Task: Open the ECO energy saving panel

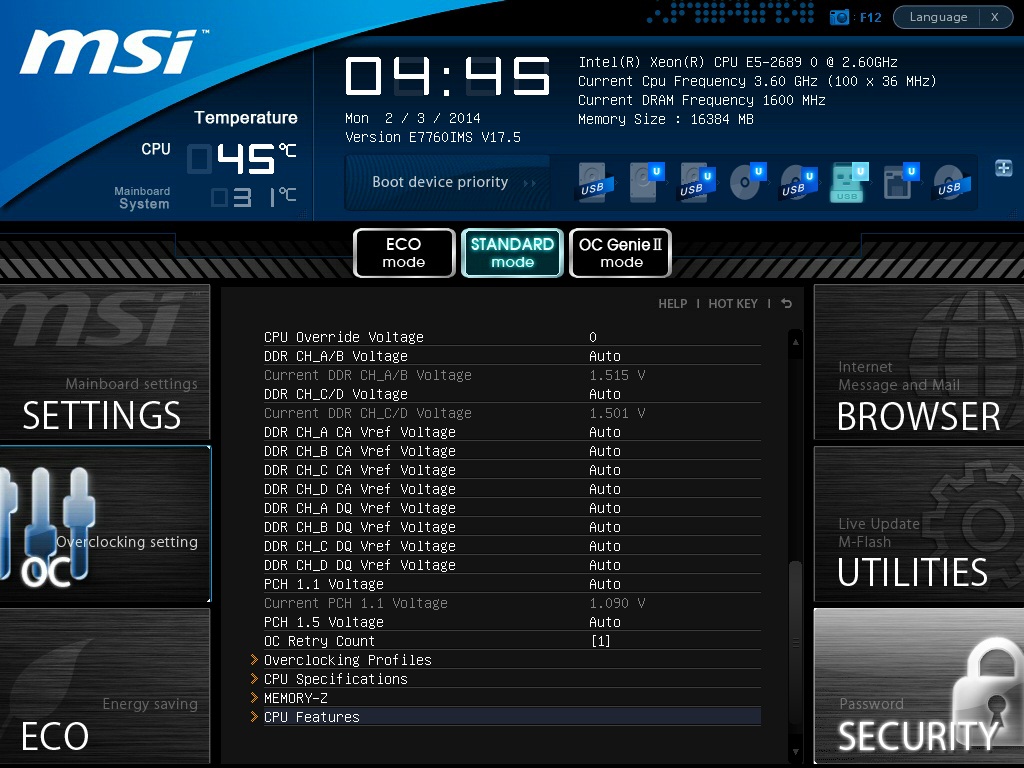Action: click(104, 686)
